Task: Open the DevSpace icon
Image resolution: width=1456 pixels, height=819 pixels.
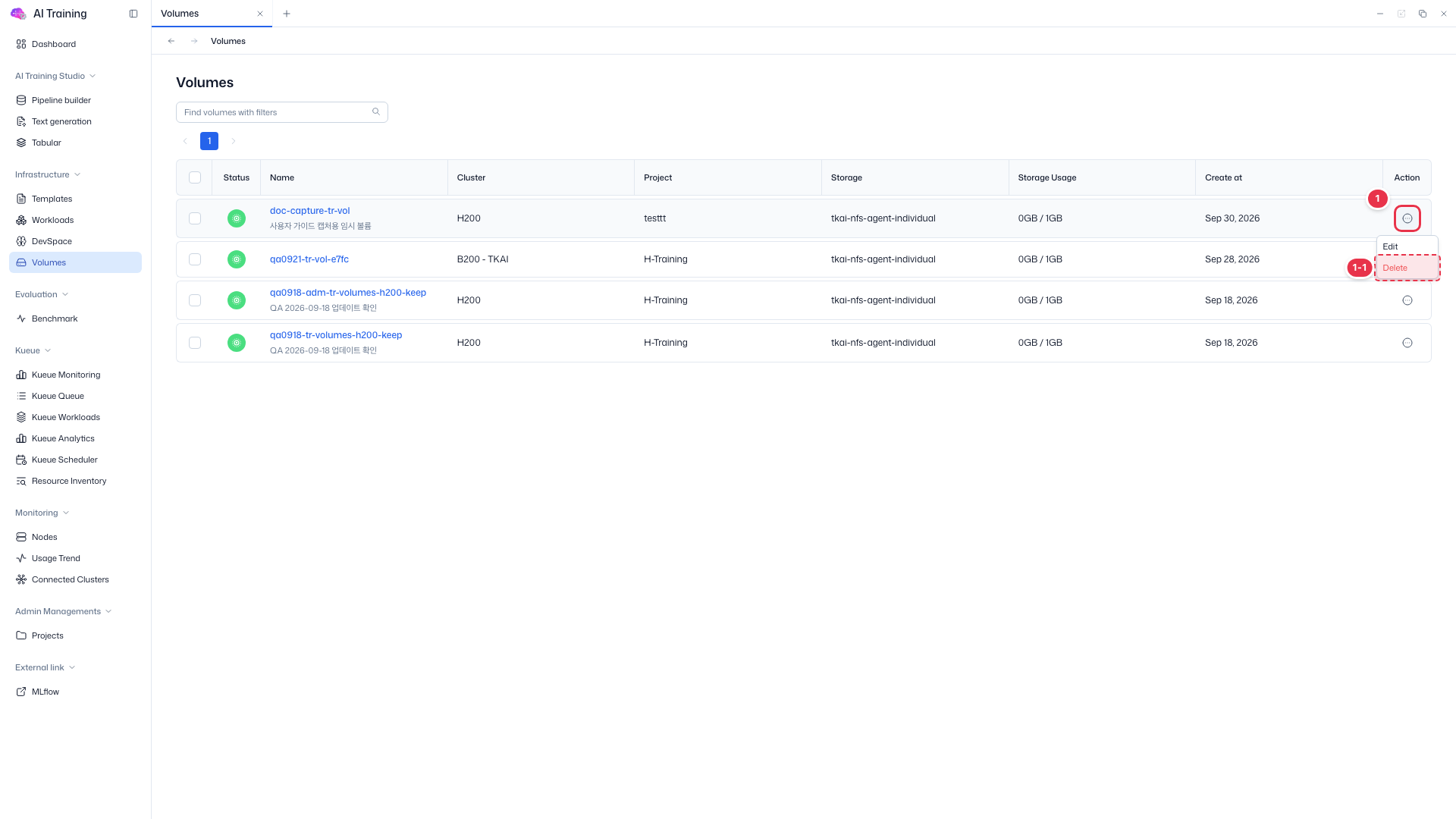Action: [x=21, y=241]
